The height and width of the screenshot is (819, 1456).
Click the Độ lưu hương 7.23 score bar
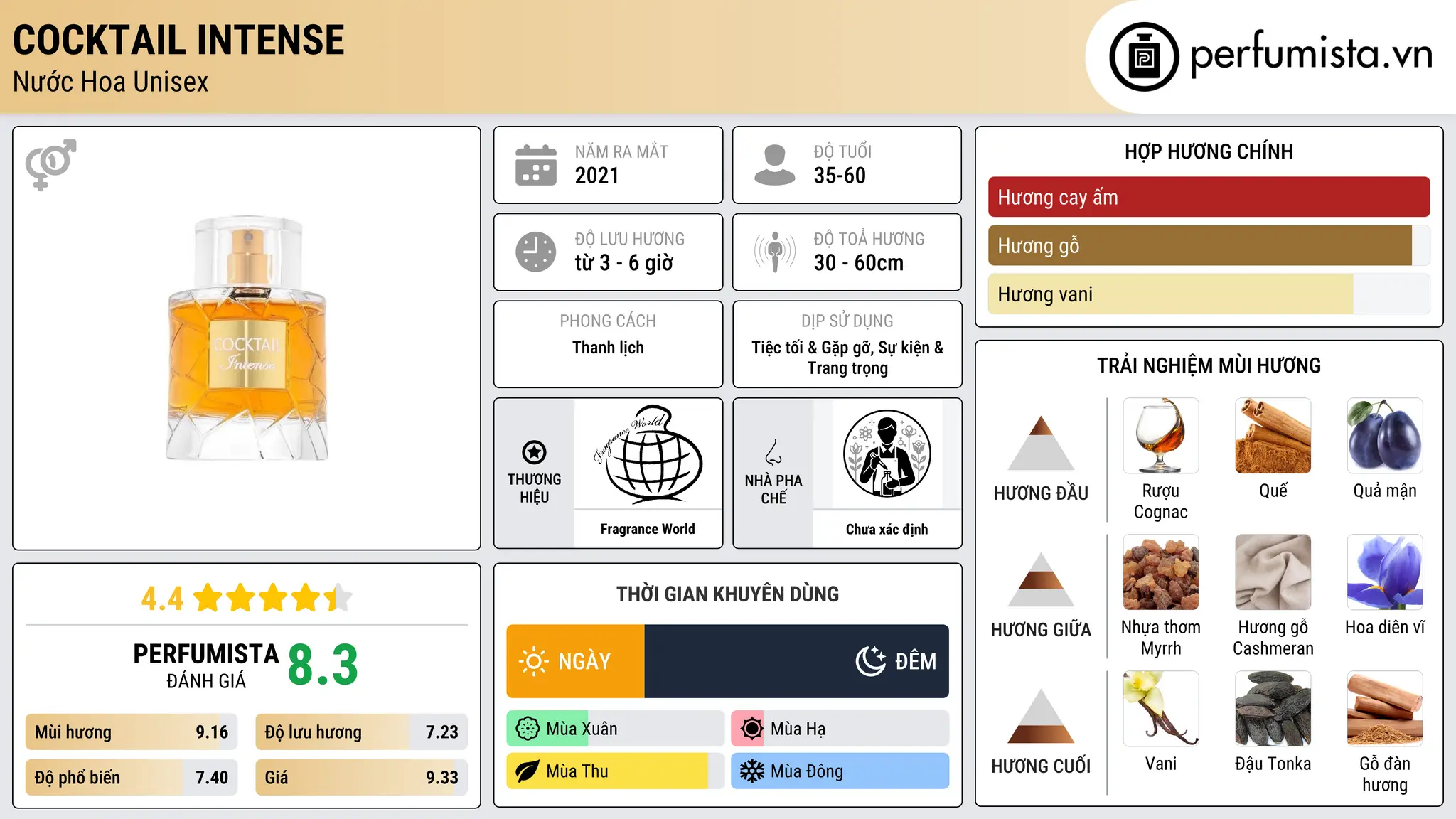point(361,732)
